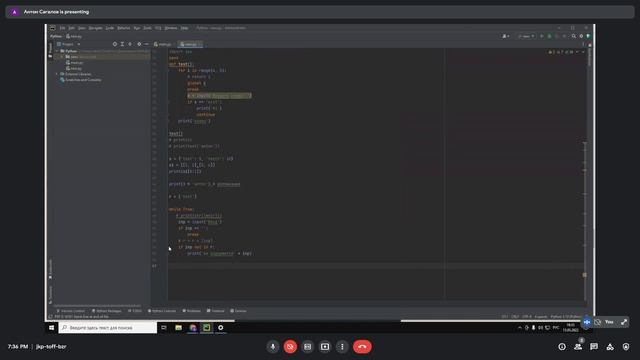Viewport: 640px width, 360px height.
Task: Open Project panel gear settings
Action: pos(139,44)
